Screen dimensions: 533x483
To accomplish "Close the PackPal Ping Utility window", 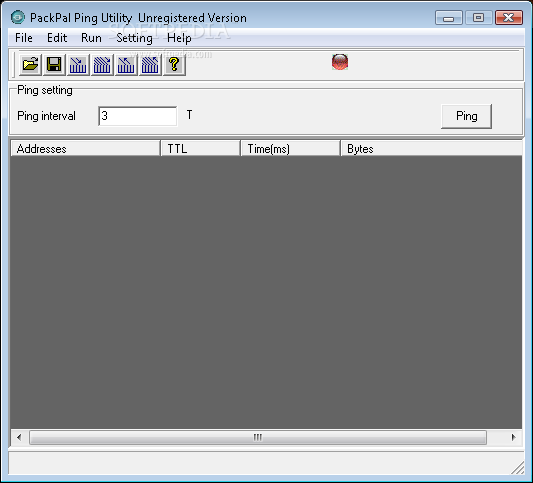I will 509,18.
